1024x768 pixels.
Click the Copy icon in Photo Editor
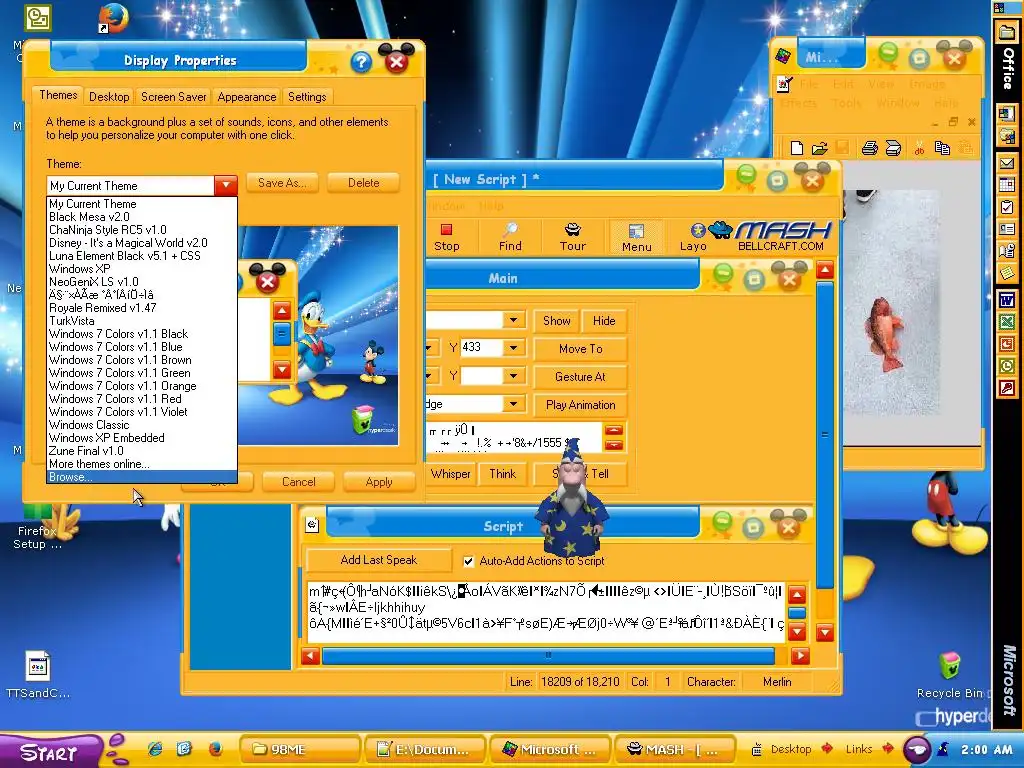pos(942,148)
